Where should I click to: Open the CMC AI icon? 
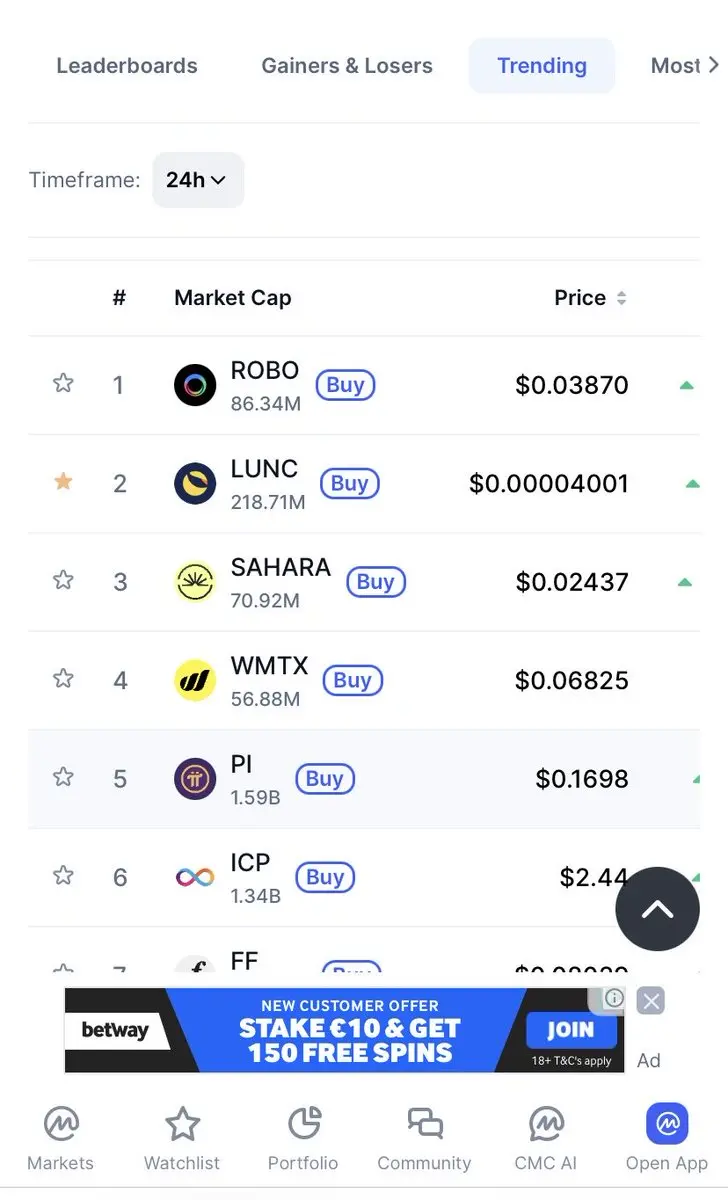pos(546,1125)
